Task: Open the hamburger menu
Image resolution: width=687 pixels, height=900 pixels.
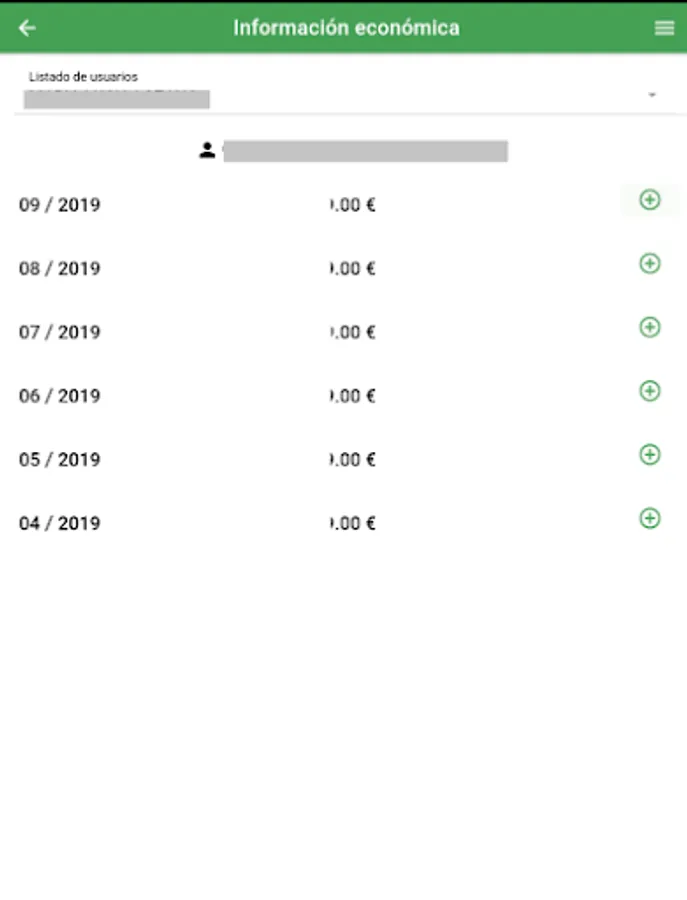Action: tap(664, 28)
